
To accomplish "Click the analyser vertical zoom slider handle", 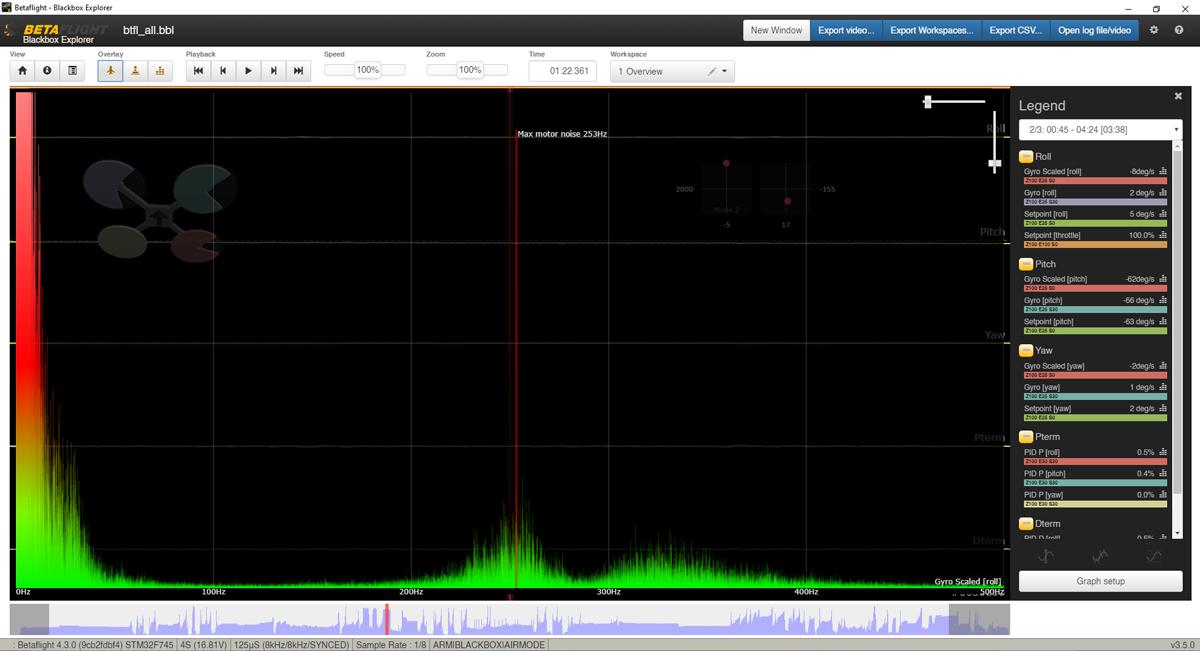I will 995,164.
